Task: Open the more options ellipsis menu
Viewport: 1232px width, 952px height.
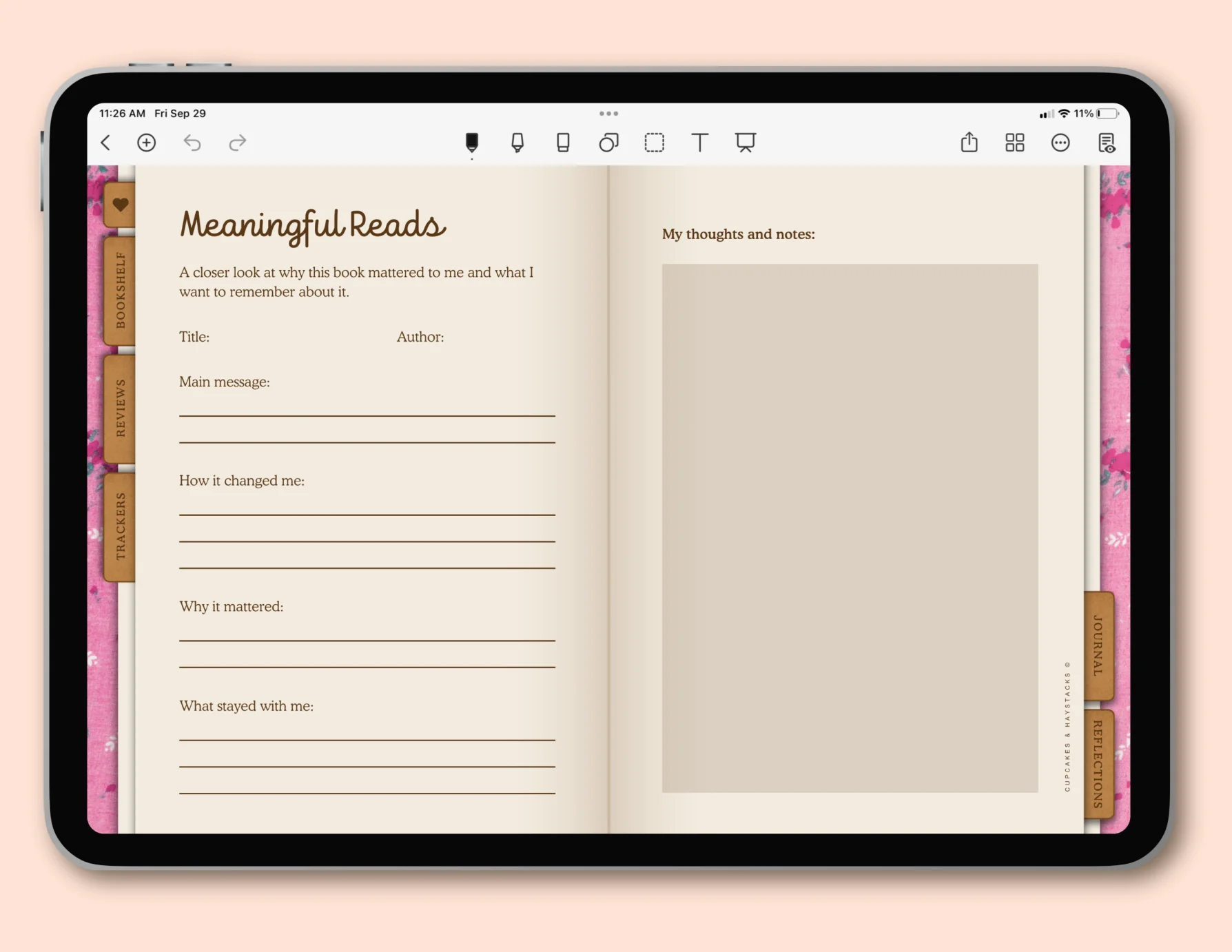Action: point(1060,143)
